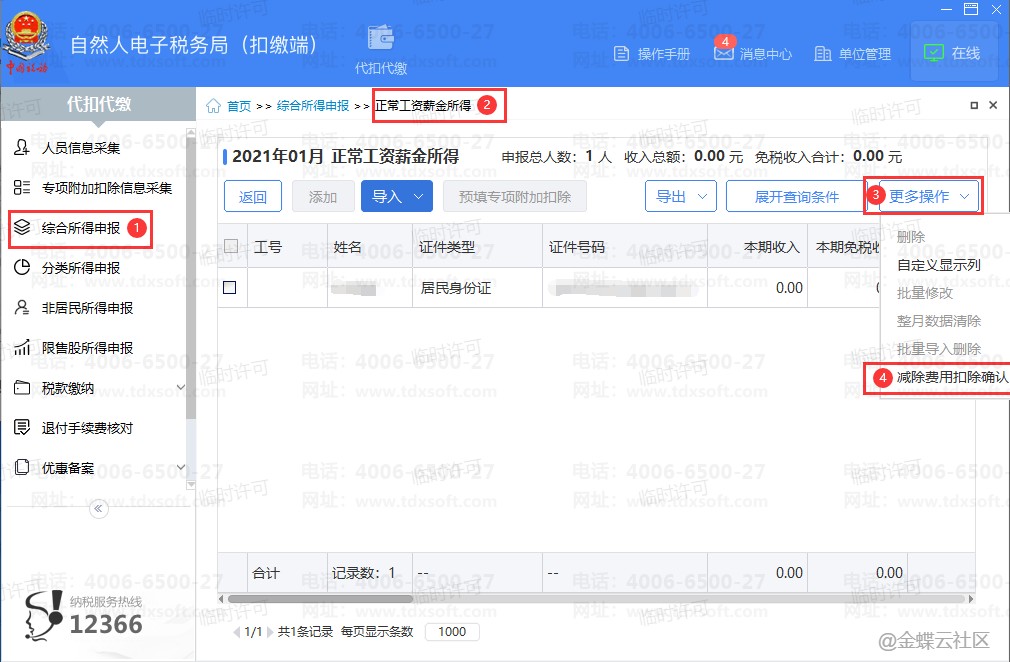Screen dimensions: 1010x662
Task: Check the 居民身份证 row checkbox
Action: 229,288
